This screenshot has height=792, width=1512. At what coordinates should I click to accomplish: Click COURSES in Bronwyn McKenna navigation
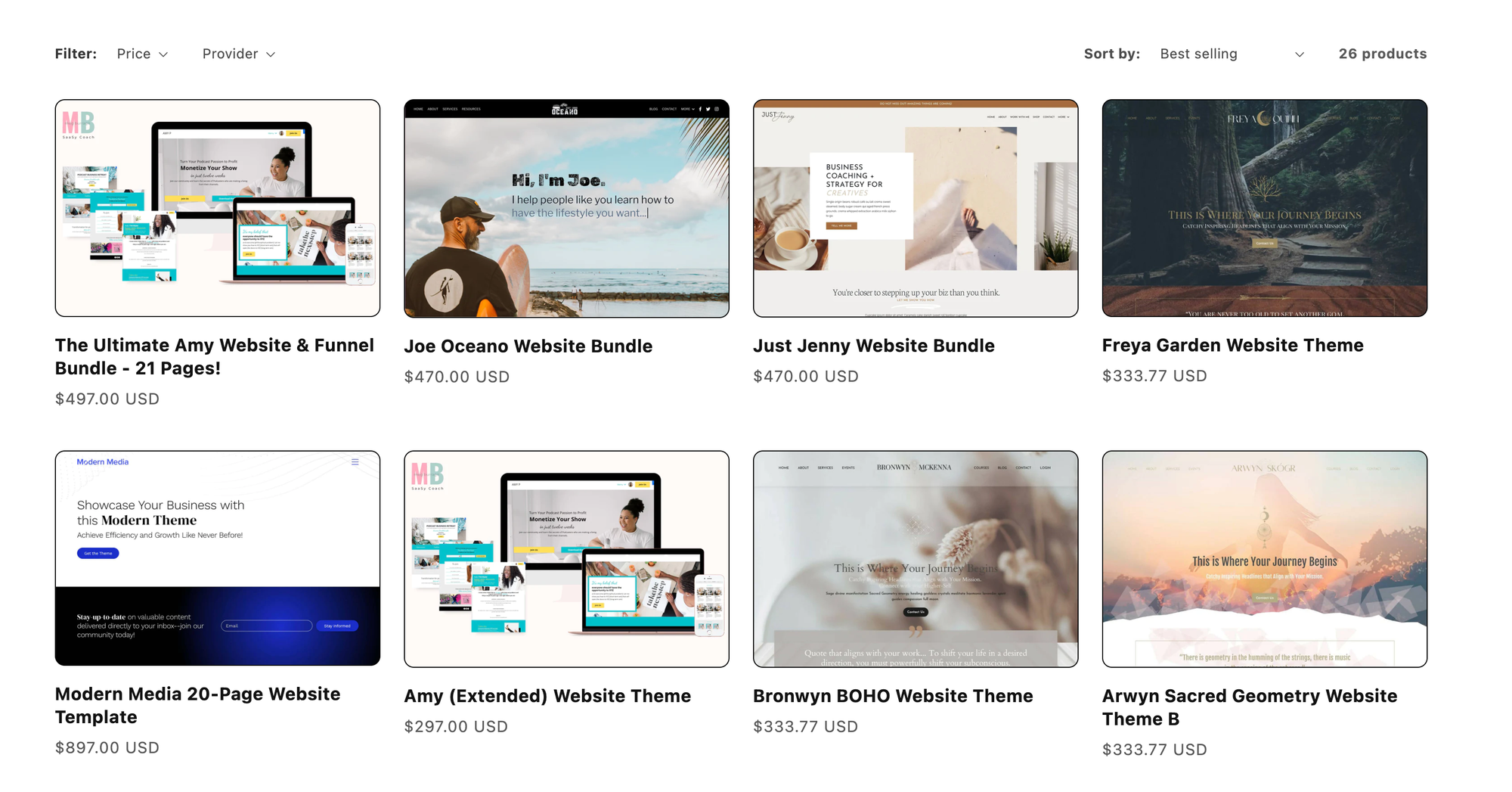tap(981, 467)
